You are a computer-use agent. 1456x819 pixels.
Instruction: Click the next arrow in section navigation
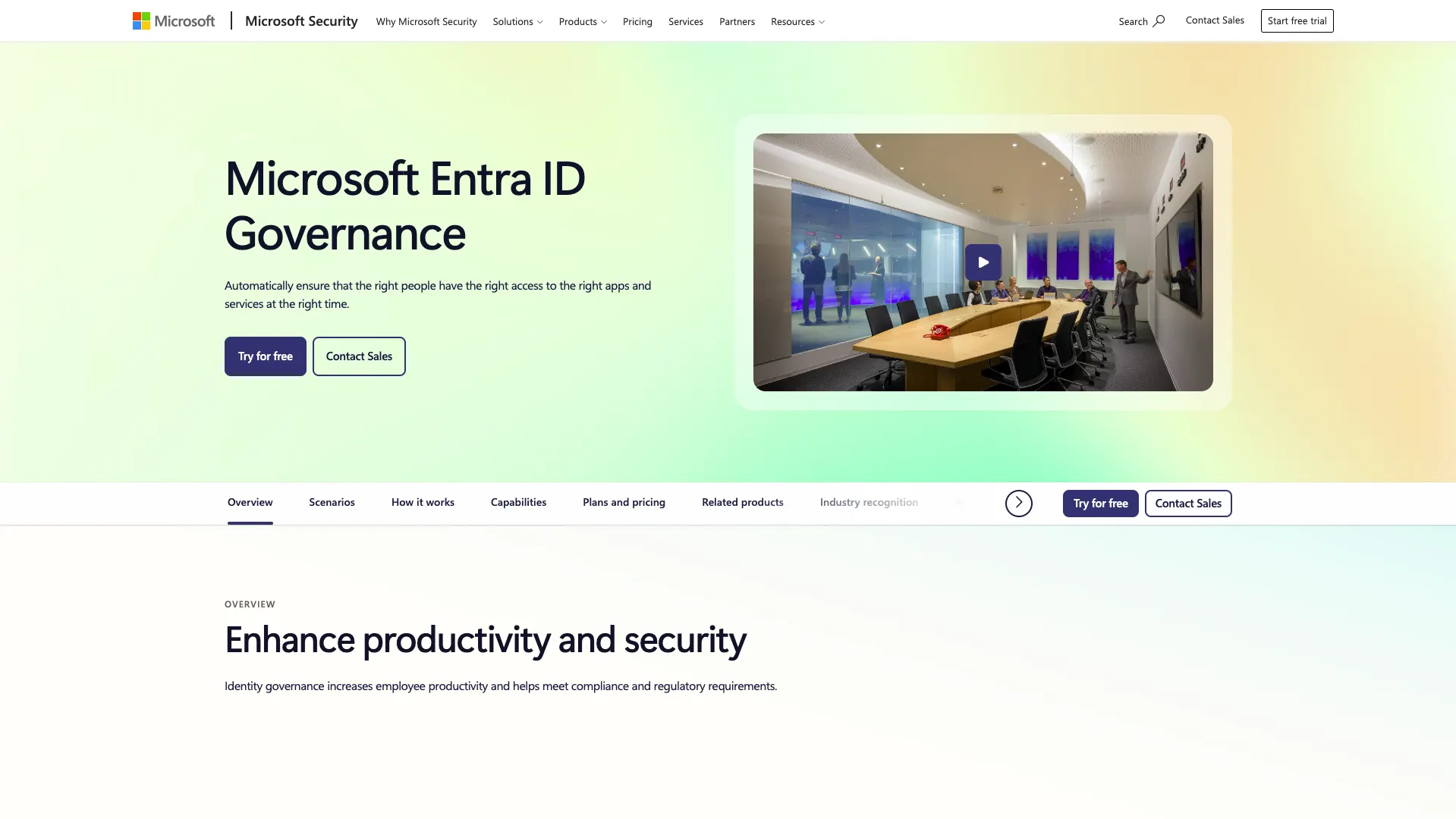(1019, 503)
